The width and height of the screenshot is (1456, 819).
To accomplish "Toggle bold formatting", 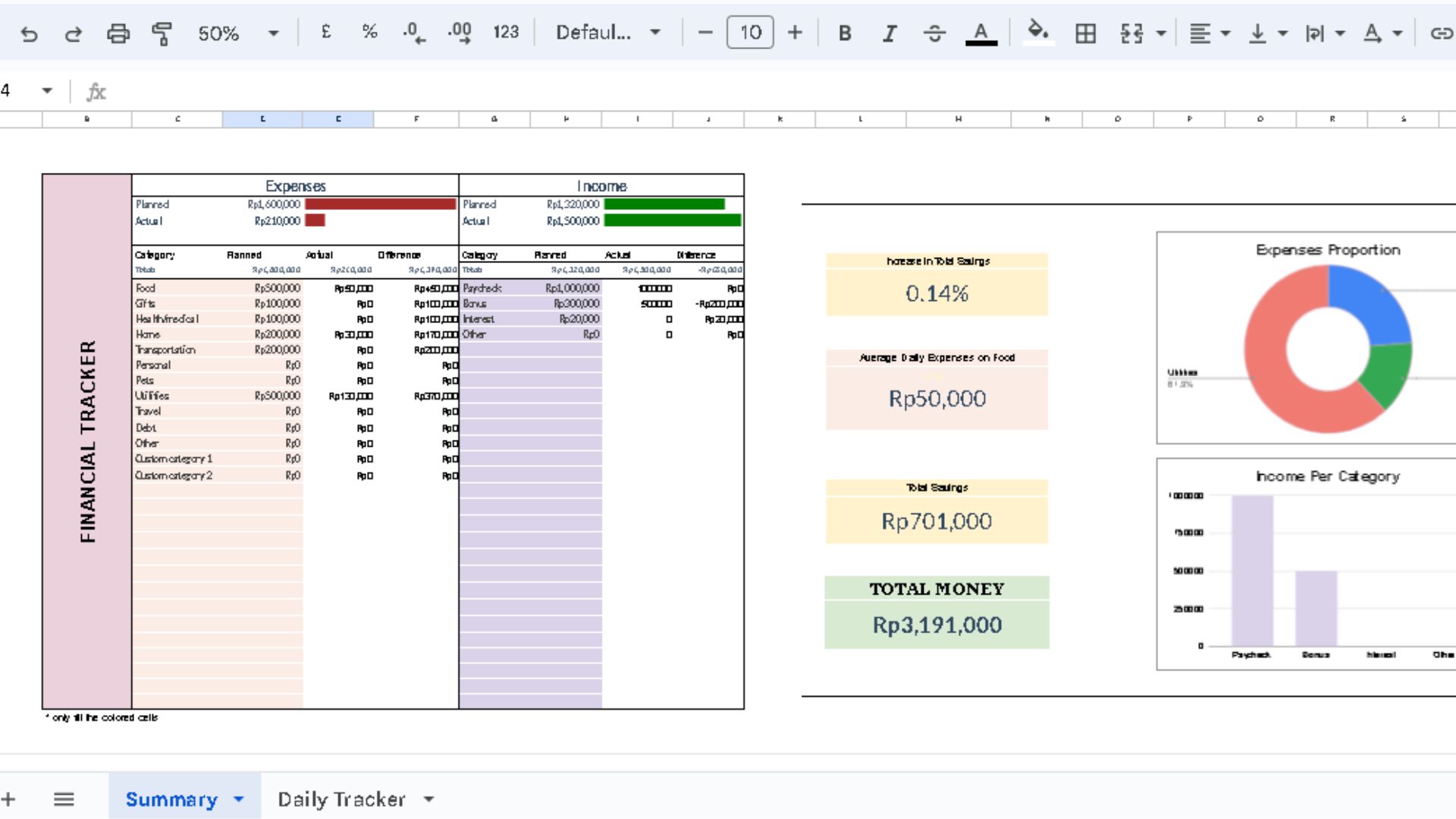I will (x=845, y=33).
